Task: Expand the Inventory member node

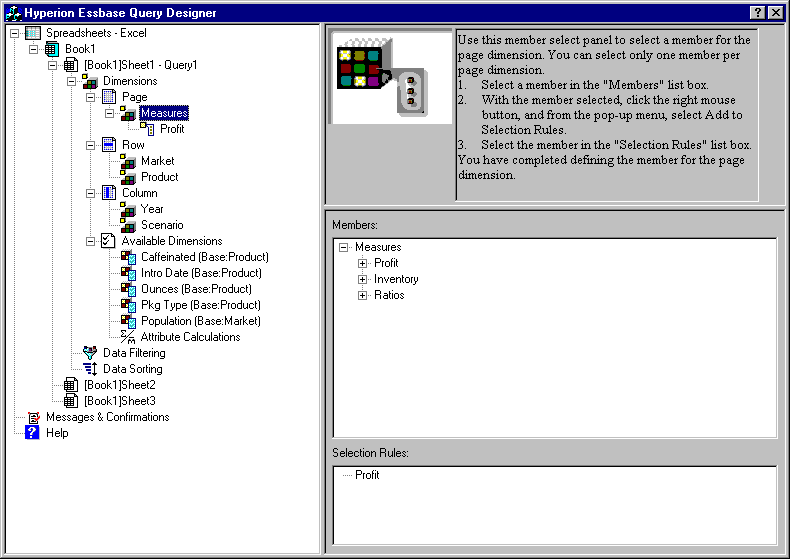Action: click(362, 279)
